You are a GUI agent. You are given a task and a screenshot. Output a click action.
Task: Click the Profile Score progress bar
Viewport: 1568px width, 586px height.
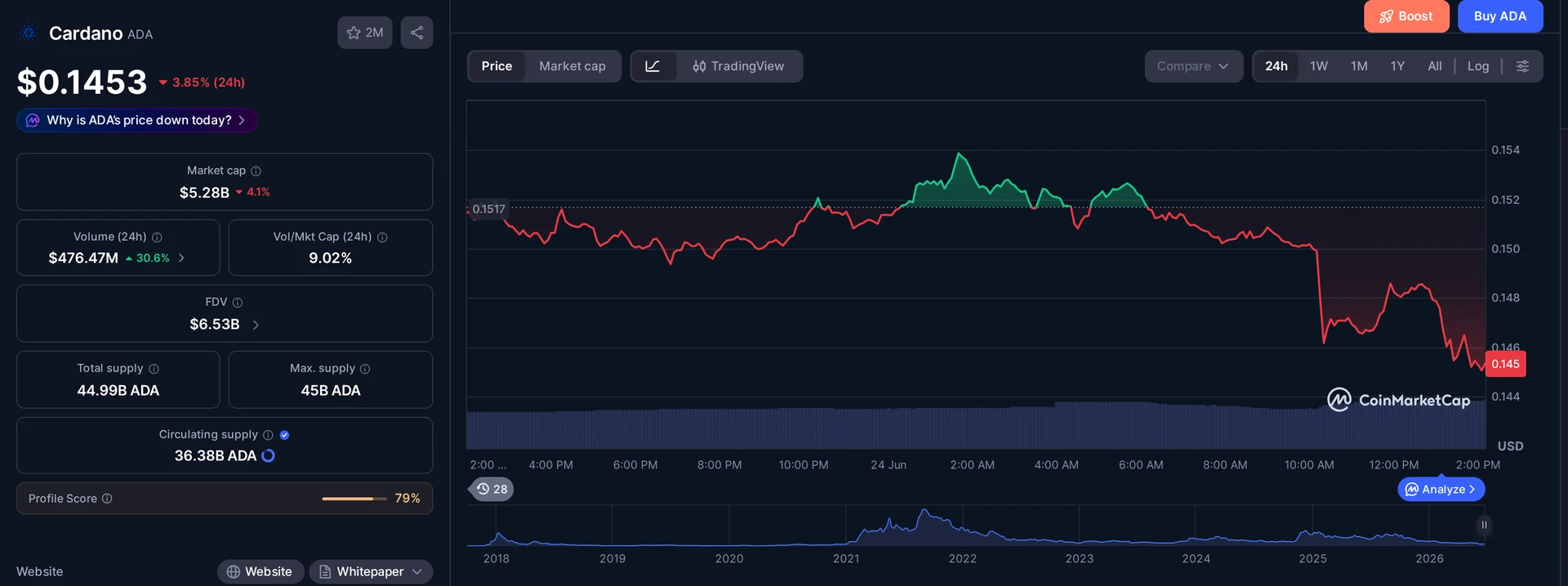tap(354, 499)
